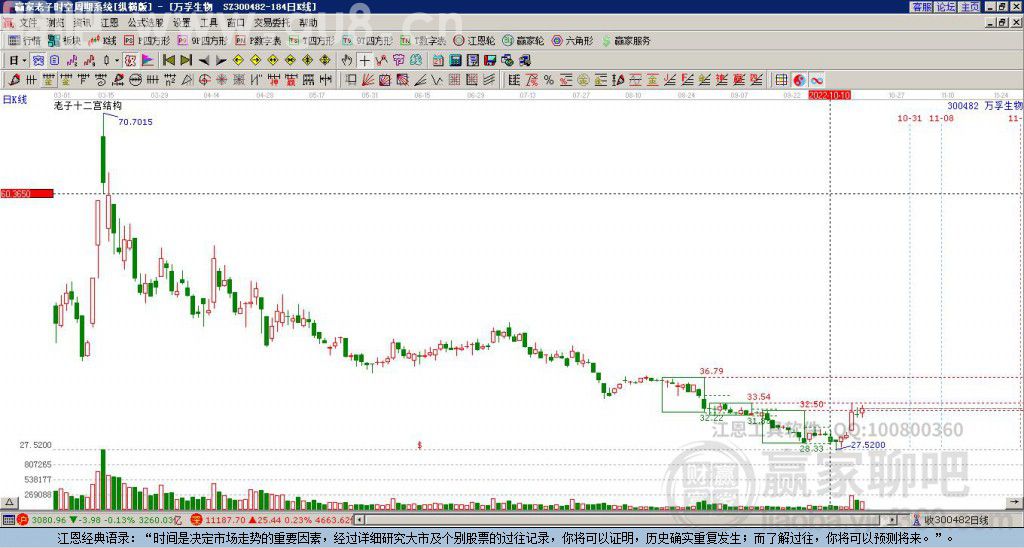Select the red fan lines tool

[x=368, y=80]
